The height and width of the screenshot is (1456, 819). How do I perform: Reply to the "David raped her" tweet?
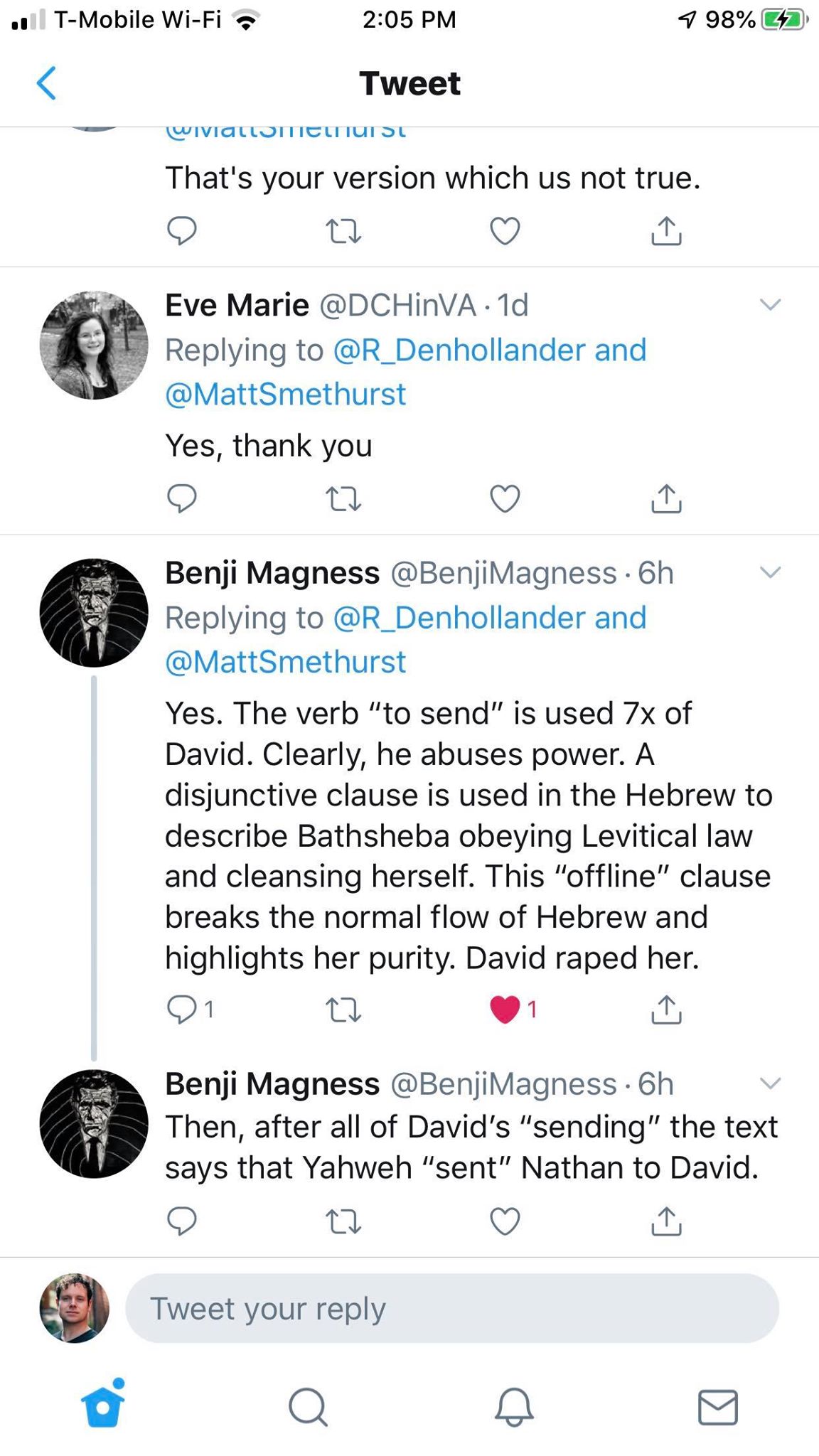coord(181,1009)
